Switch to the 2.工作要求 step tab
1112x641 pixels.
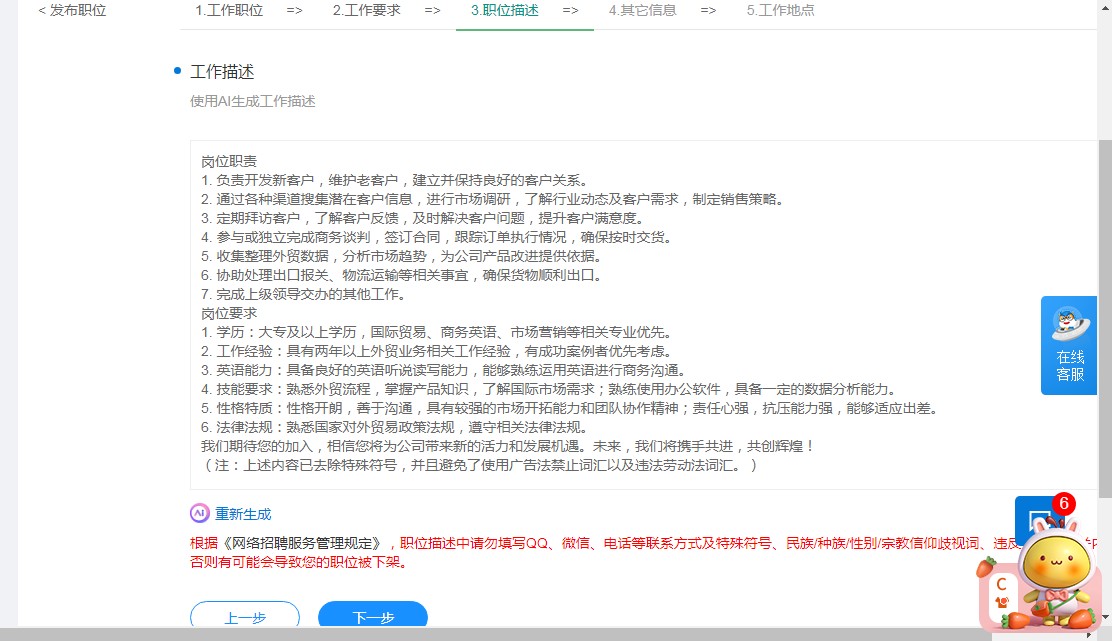point(366,11)
